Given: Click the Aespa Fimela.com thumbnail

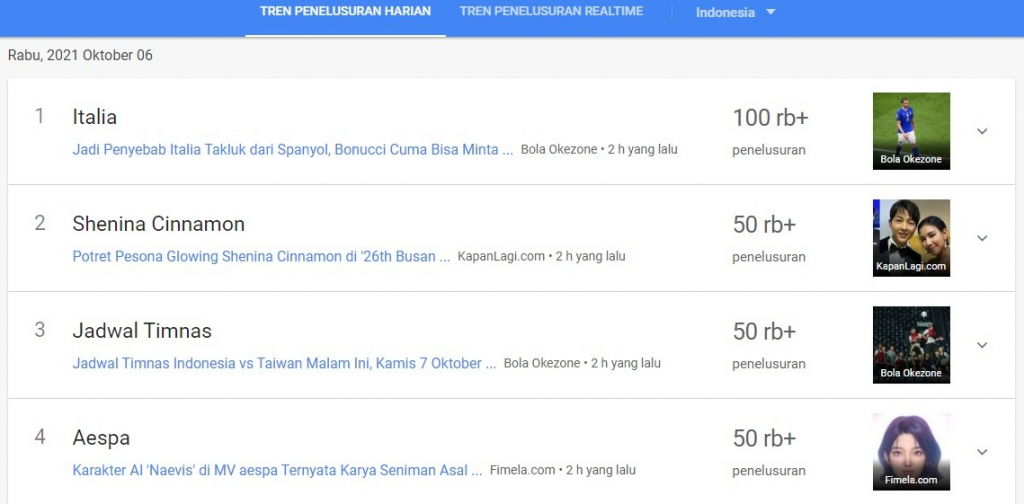Looking at the screenshot, I should 911,452.
